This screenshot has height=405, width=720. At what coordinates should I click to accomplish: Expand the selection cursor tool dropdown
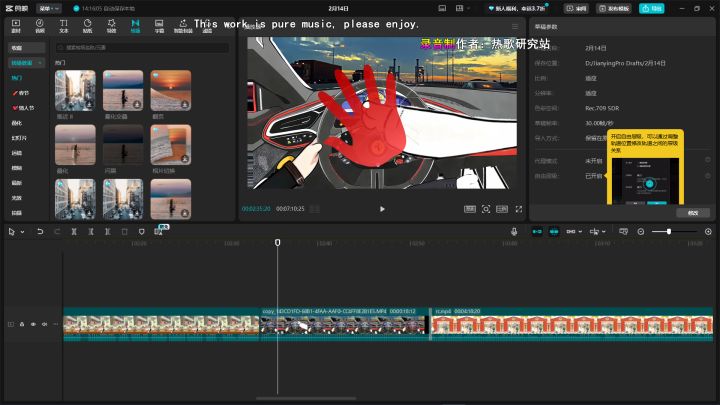(x=23, y=231)
